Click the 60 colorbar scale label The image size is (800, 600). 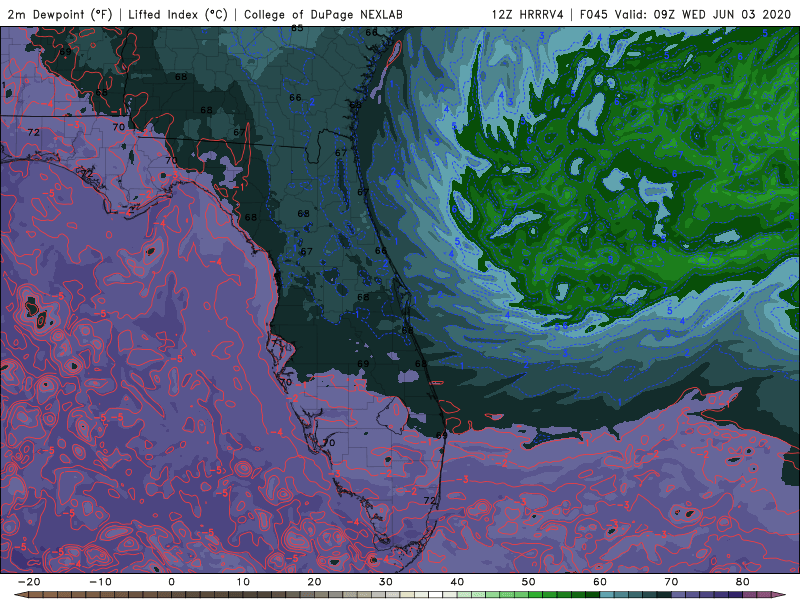click(x=600, y=582)
